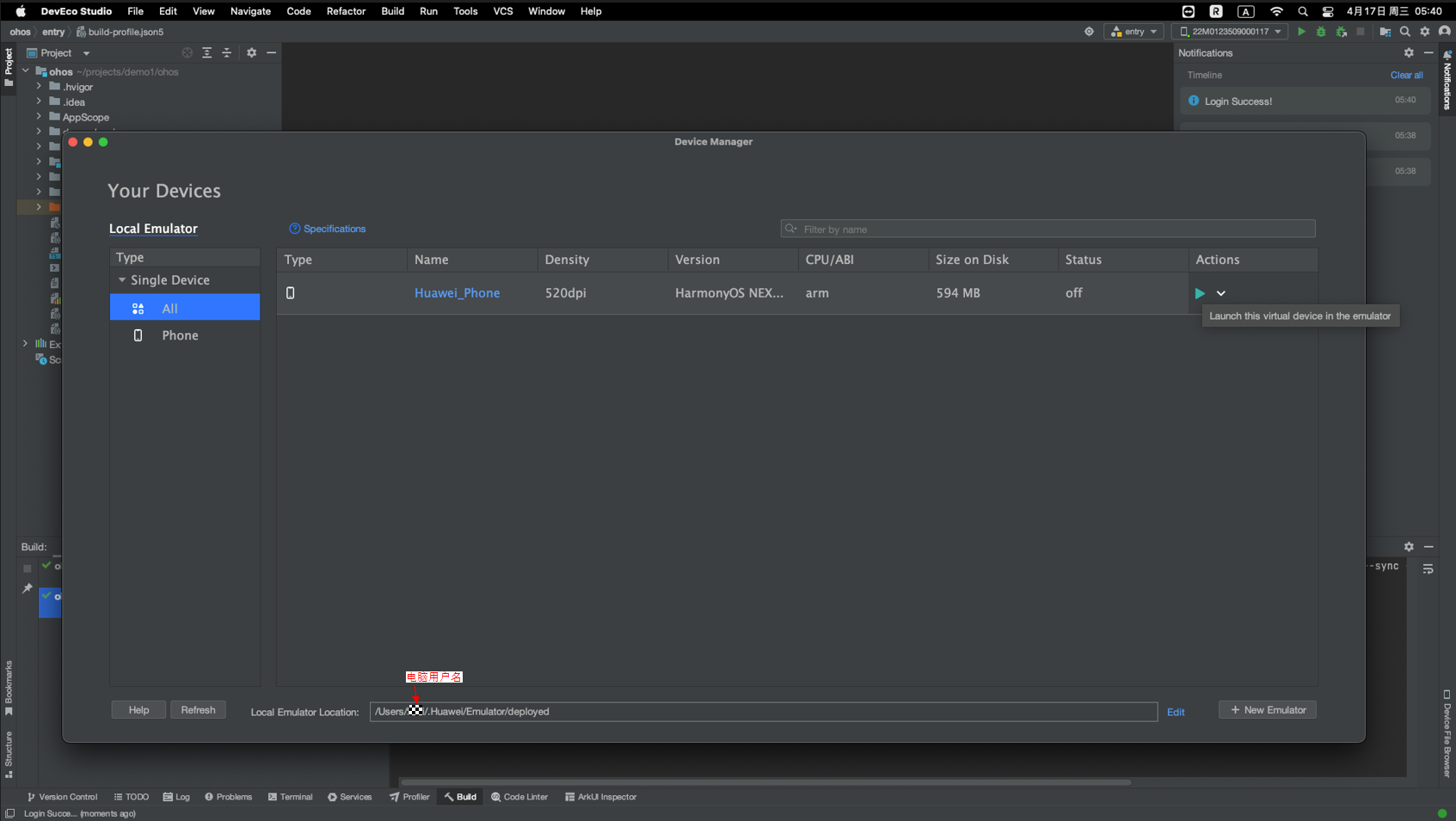Screen dimensions: 1456x821
Task: Expand the AppScope folder in project tree
Action: point(39,117)
